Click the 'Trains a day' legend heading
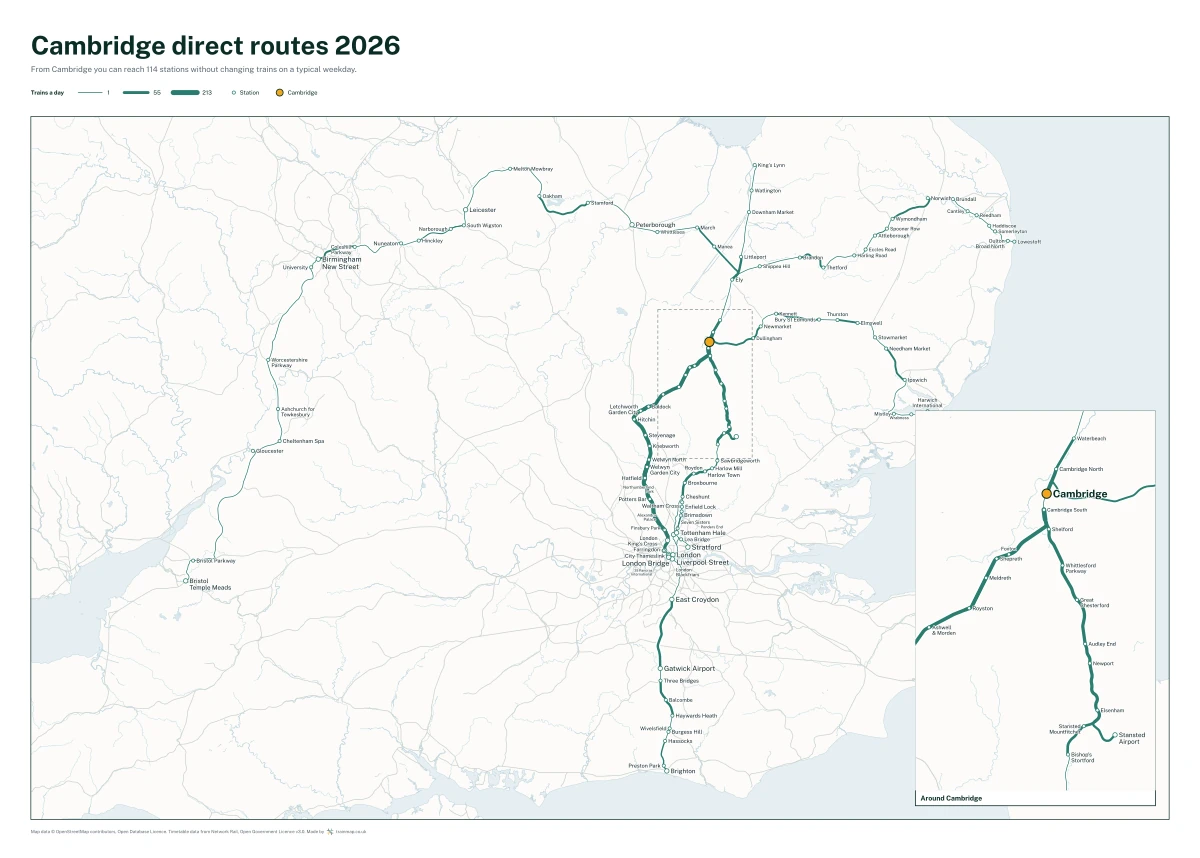The height and width of the screenshot is (858, 1200). (x=46, y=92)
